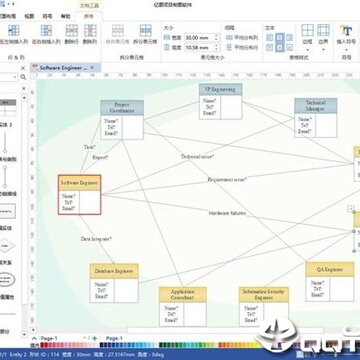Screen dimensions: 360x360
Task: Open the View ribbon tab
Action: coord(29,16)
